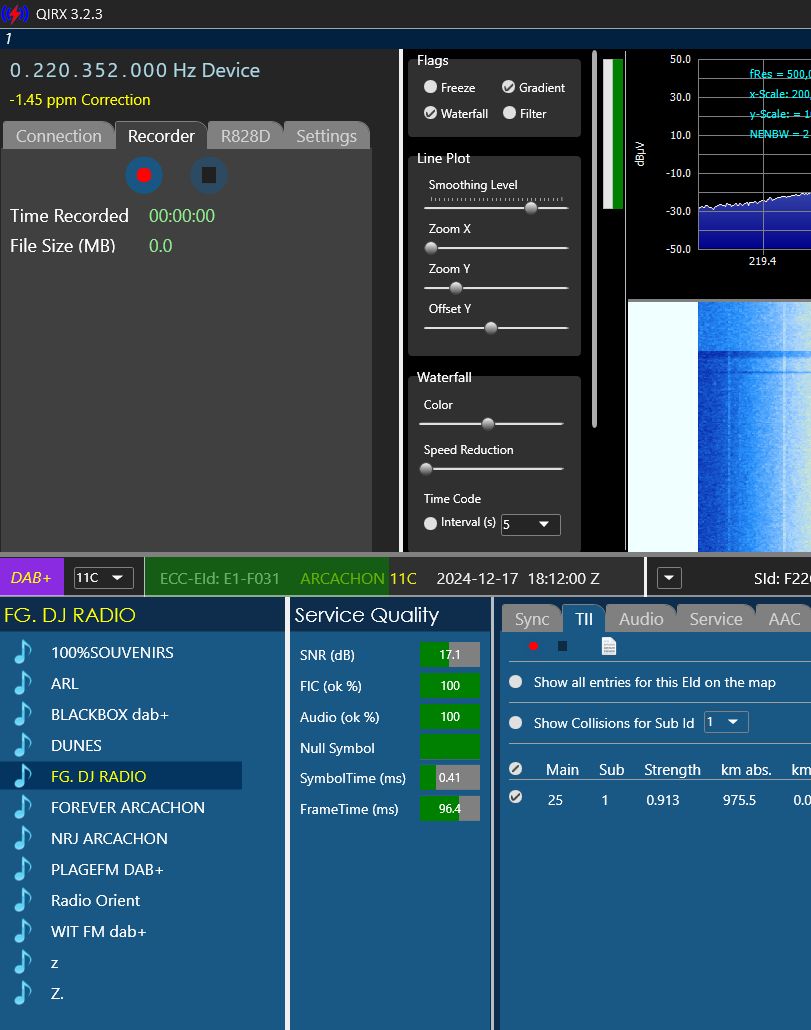The image size is (811, 1030).
Task: Toggle the Freeze flag
Action: pyautogui.click(x=430, y=87)
